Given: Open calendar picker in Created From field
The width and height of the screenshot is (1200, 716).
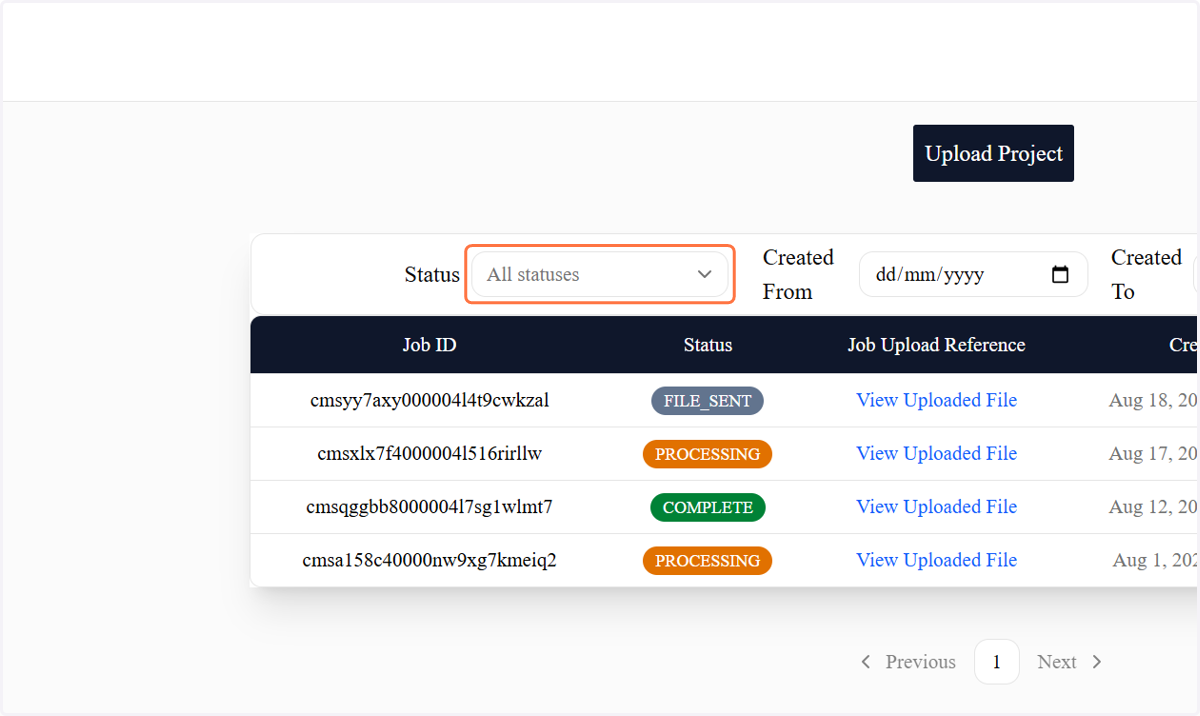Looking at the screenshot, I should 1061,274.
